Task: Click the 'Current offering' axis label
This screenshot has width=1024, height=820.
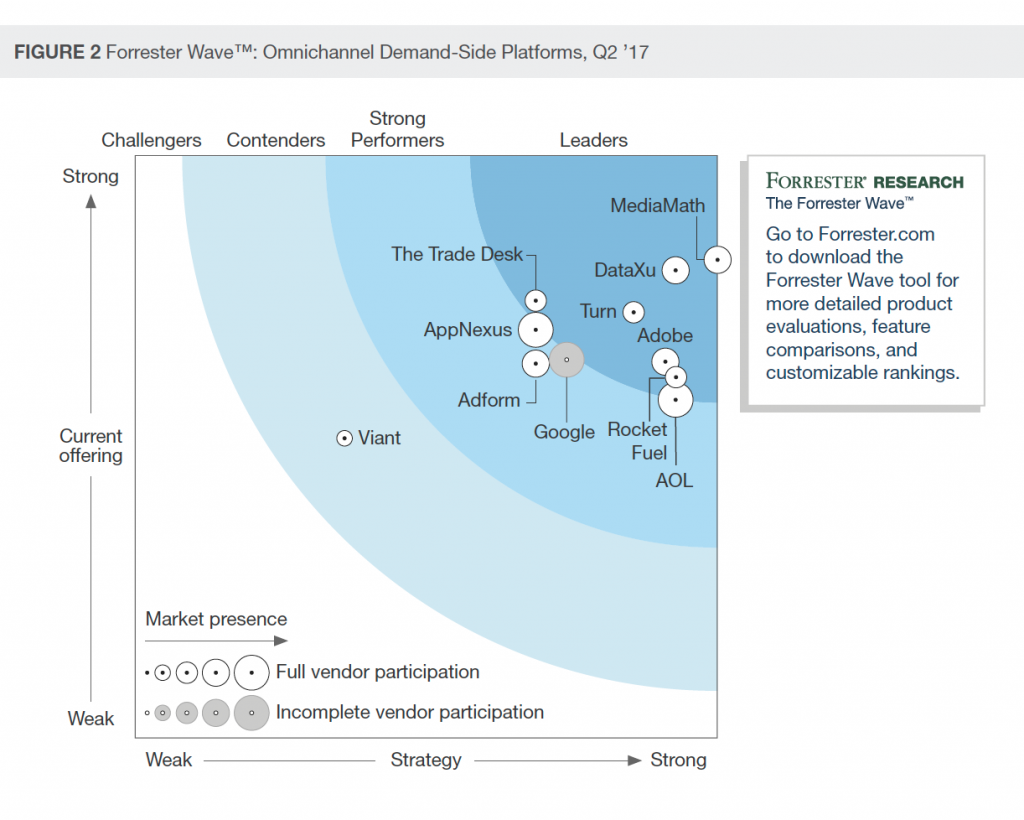Action: point(91,446)
